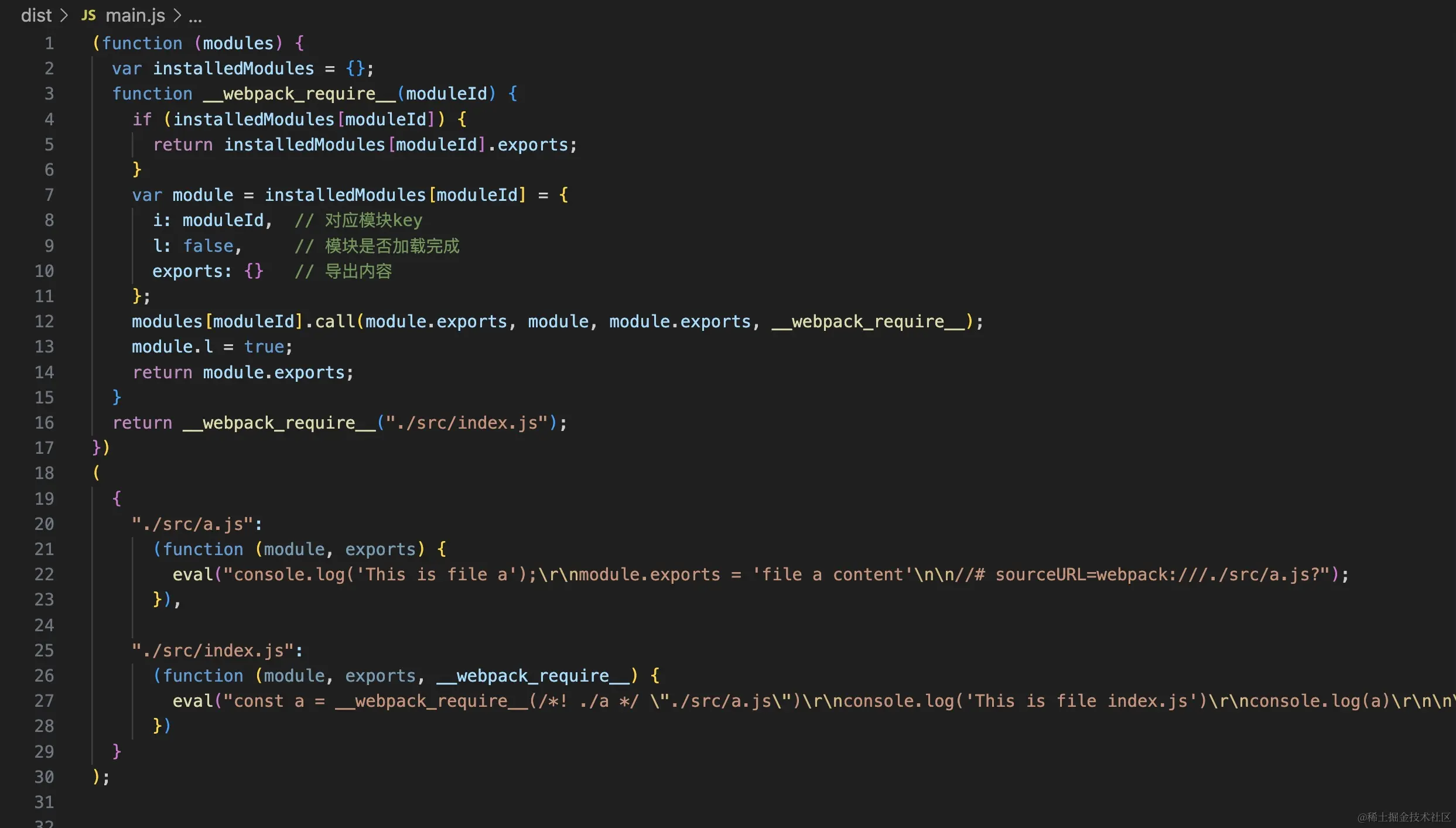Select line number 16 in the gutter
This screenshot has height=828, width=1456.
pyautogui.click(x=44, y=423)
